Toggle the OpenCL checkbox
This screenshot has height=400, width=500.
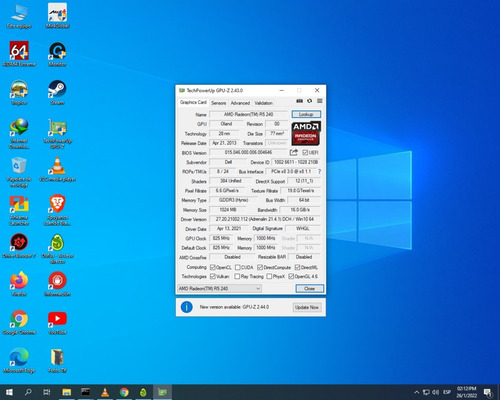[x=213, y=267]
